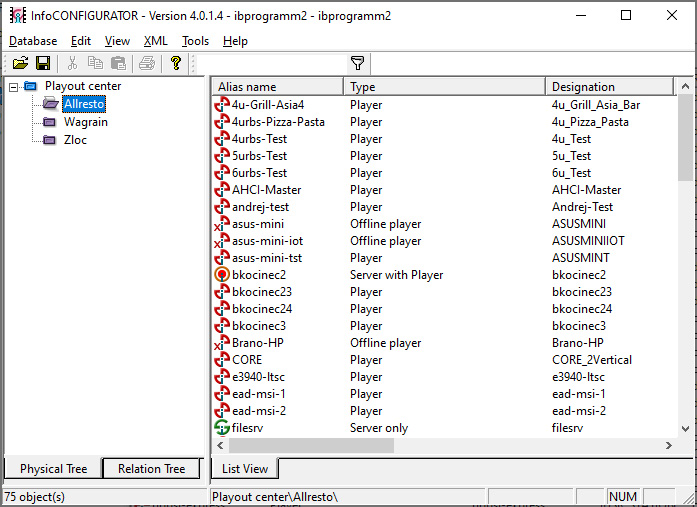Screen dimensions: 697x507
Task: Click the 'Server only' type cell
Action: point(379,428)
